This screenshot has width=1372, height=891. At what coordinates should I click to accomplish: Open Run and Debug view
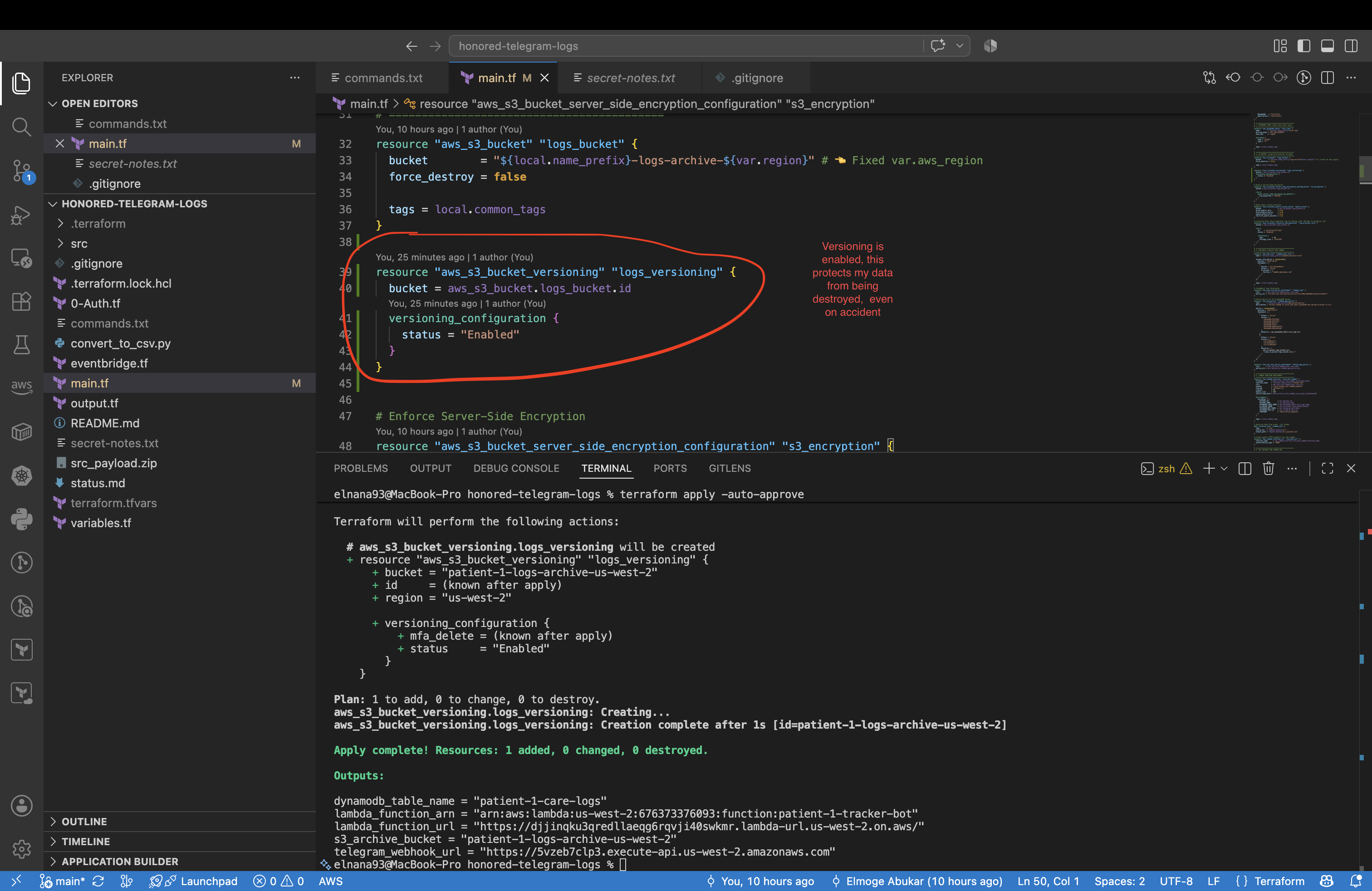(21, 215)
